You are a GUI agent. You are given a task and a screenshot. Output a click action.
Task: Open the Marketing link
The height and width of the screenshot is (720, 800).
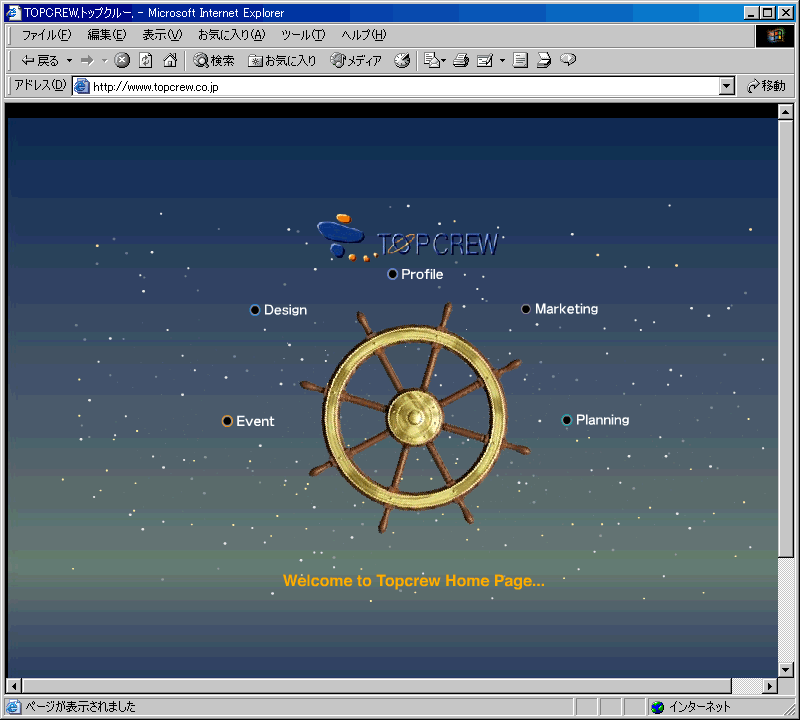coord(566,309)
